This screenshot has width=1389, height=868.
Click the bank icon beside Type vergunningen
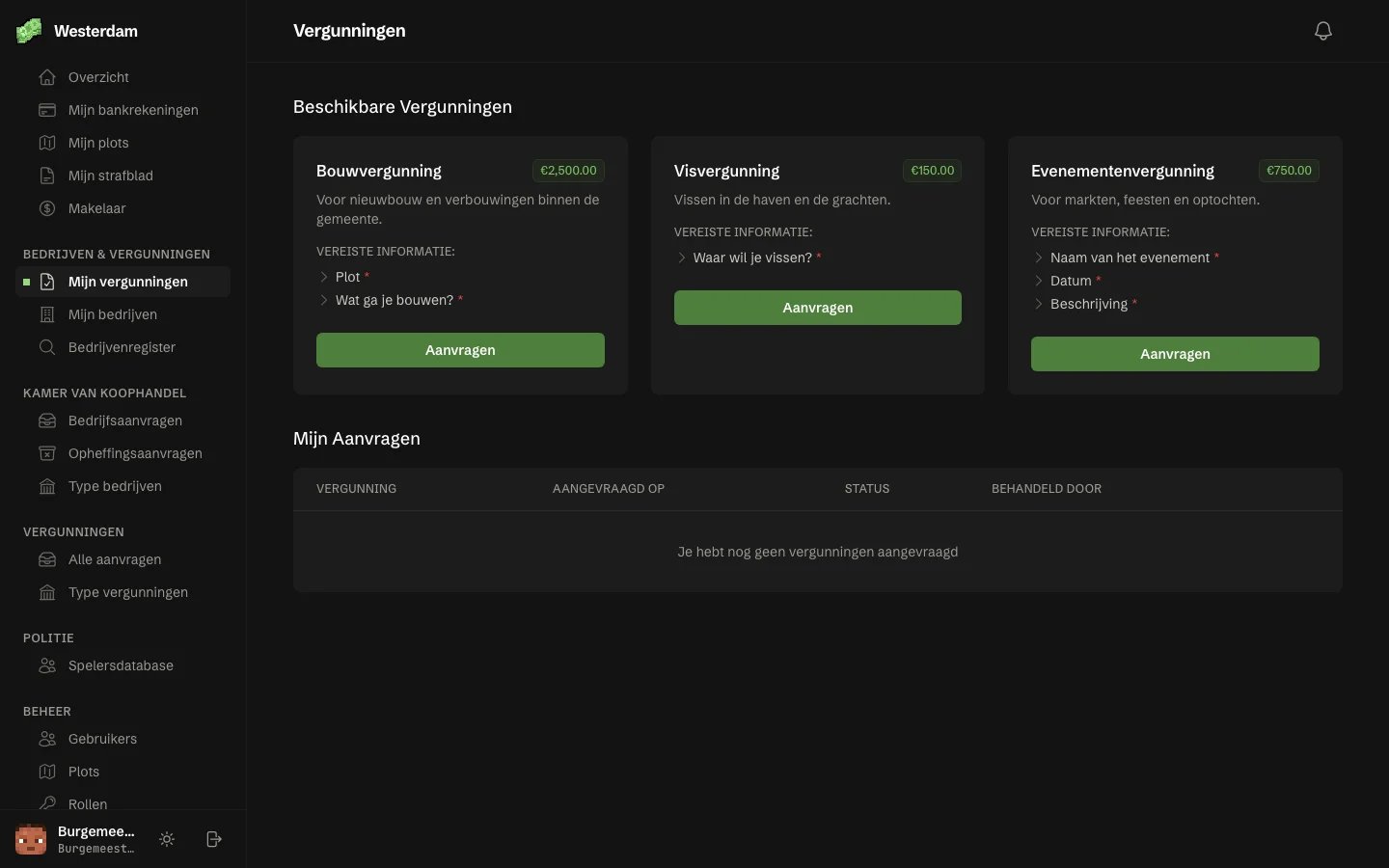coord(47,592)
